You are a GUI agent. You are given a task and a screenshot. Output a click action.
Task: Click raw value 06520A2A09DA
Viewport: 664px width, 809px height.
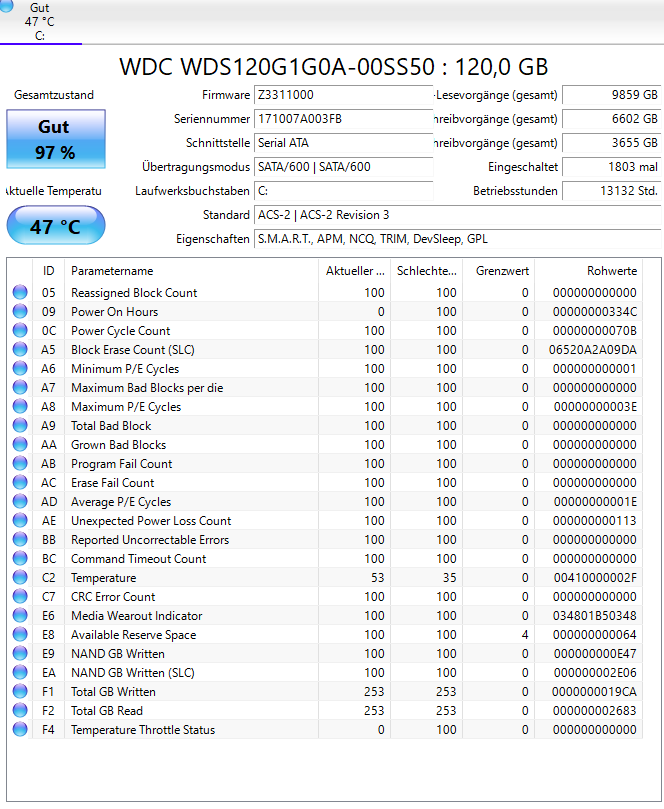point(592,350)
